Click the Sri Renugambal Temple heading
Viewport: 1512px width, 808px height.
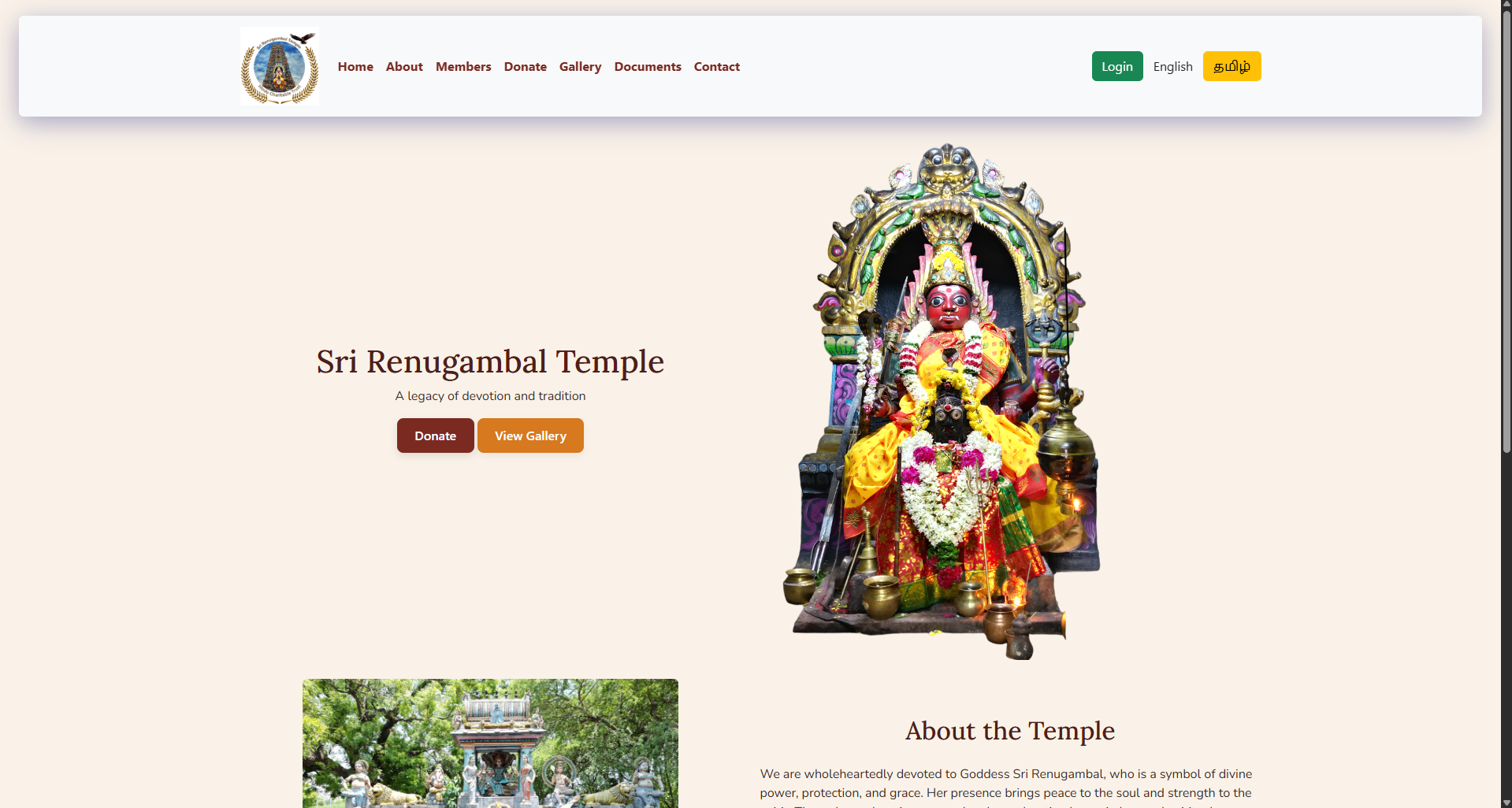pyautogui.click(x=490, y=361)
